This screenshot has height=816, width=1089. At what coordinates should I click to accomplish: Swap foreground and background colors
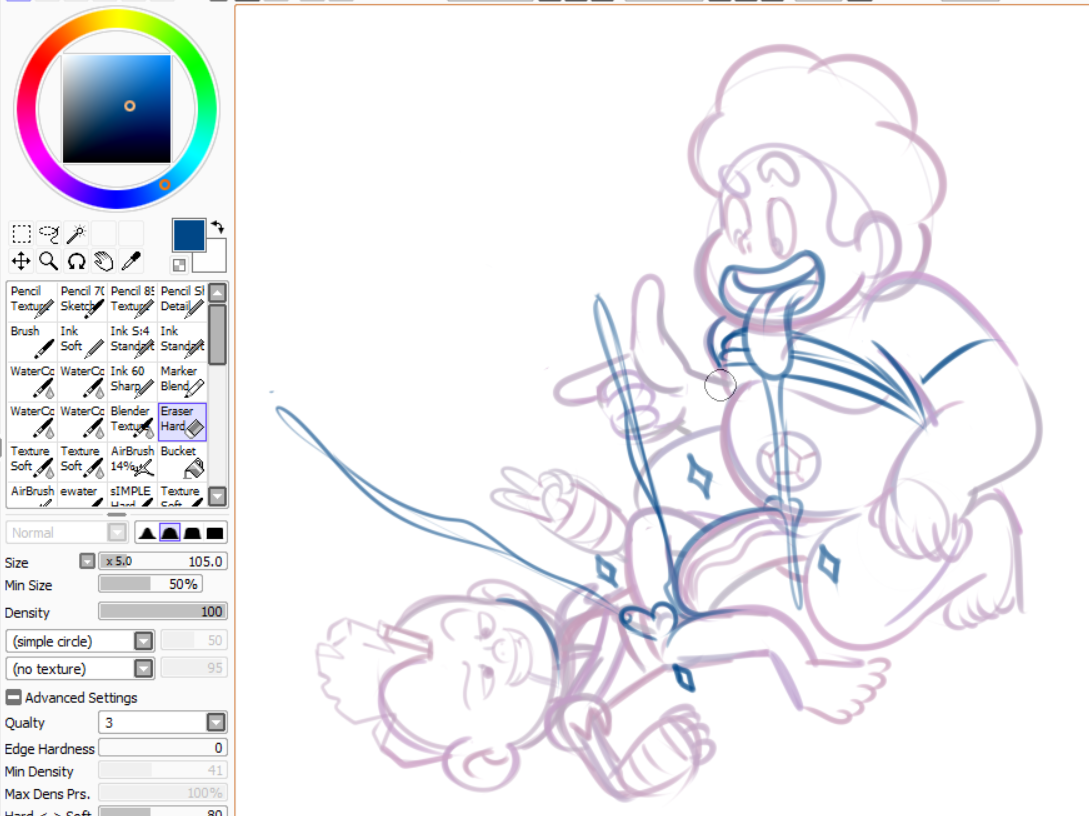tap(217, 228)
